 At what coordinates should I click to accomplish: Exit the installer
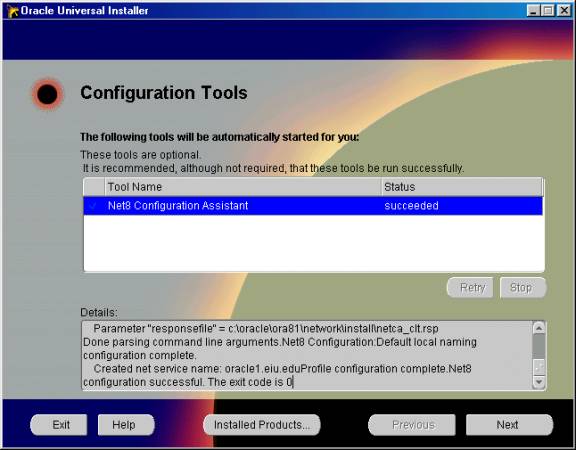[x=59, y=425]
